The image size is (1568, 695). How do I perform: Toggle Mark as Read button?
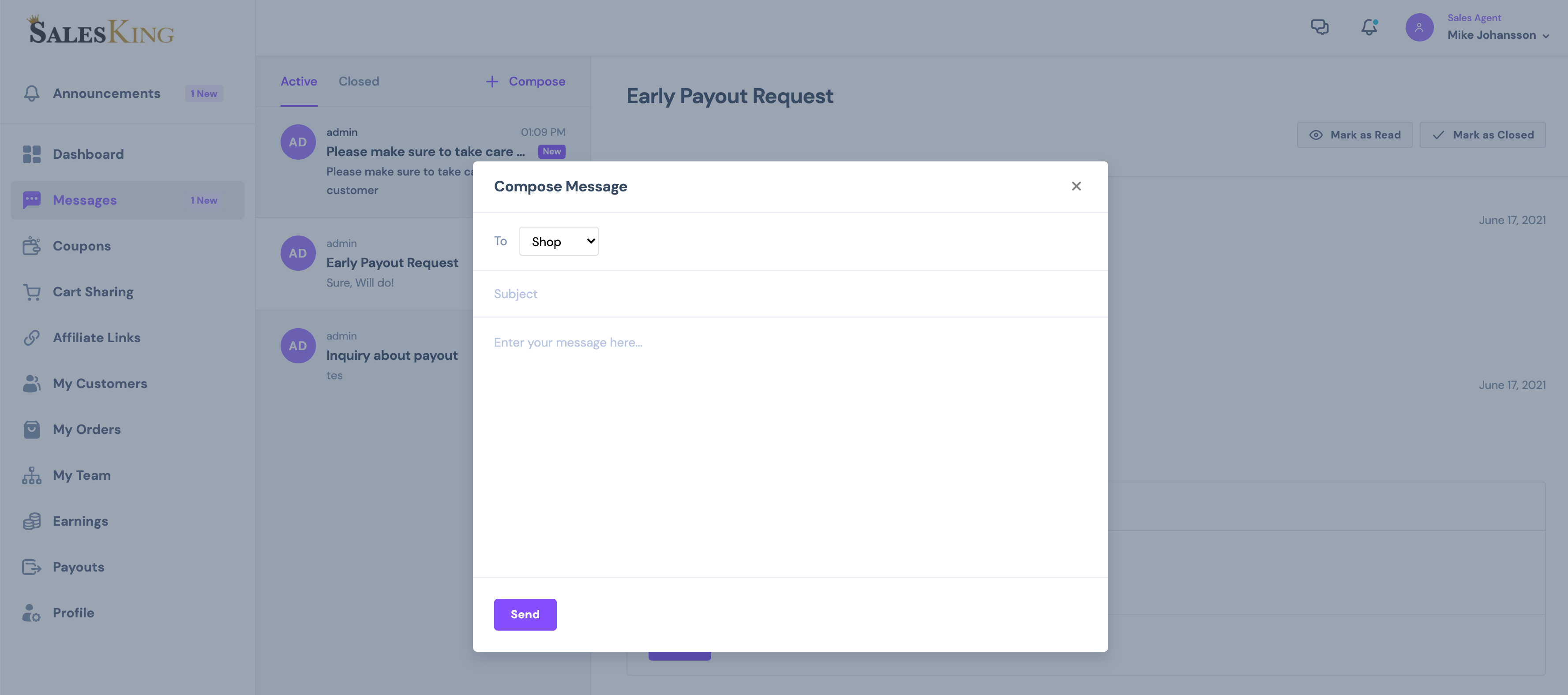(1354, 134)
